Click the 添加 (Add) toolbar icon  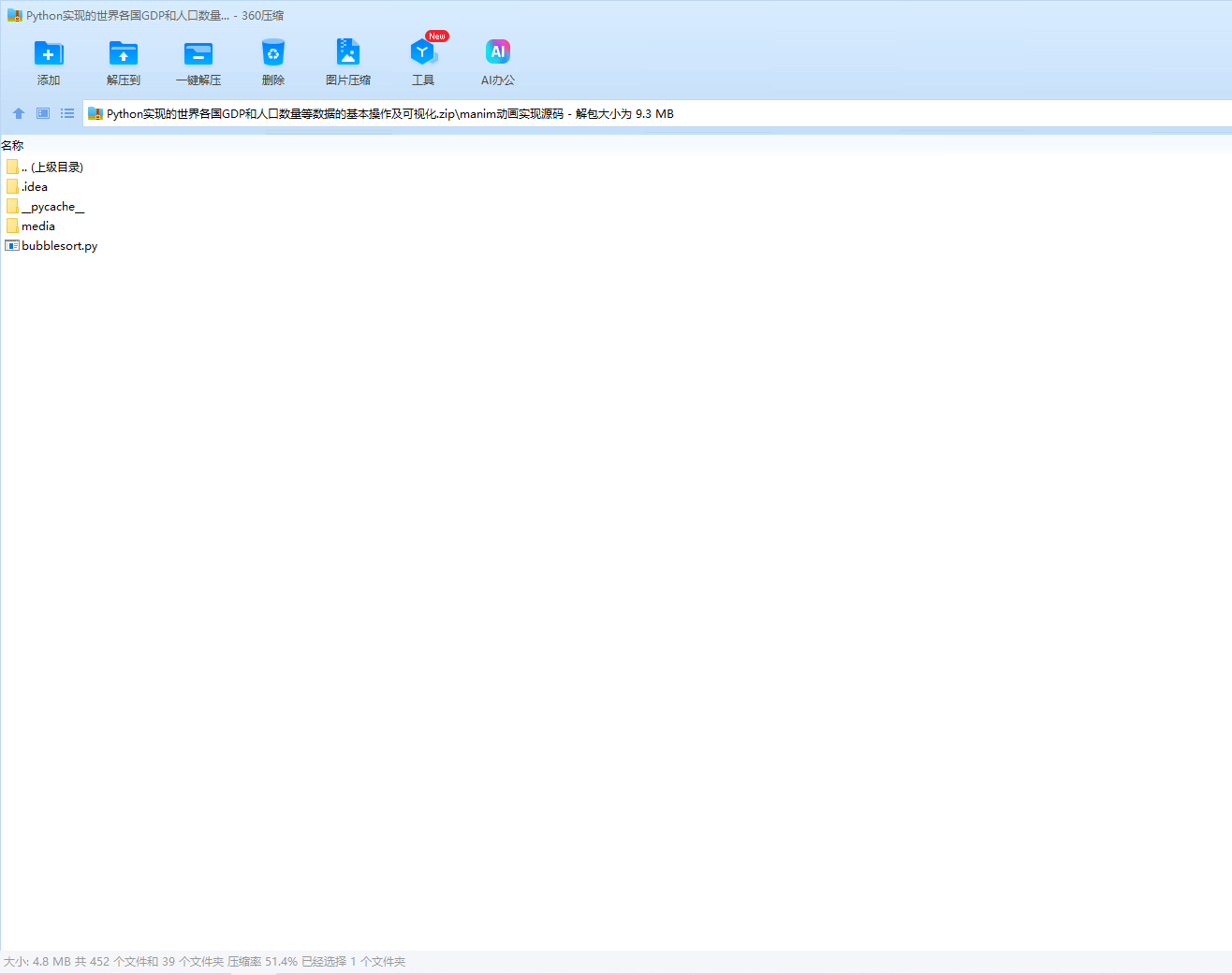point(49,53)
